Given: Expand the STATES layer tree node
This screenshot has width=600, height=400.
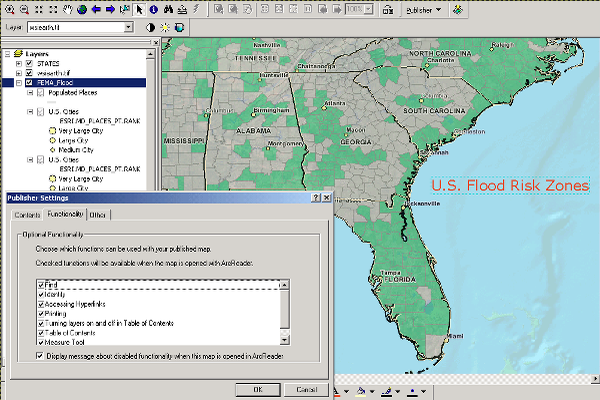Looking at the screenshot, I should 18,63.
